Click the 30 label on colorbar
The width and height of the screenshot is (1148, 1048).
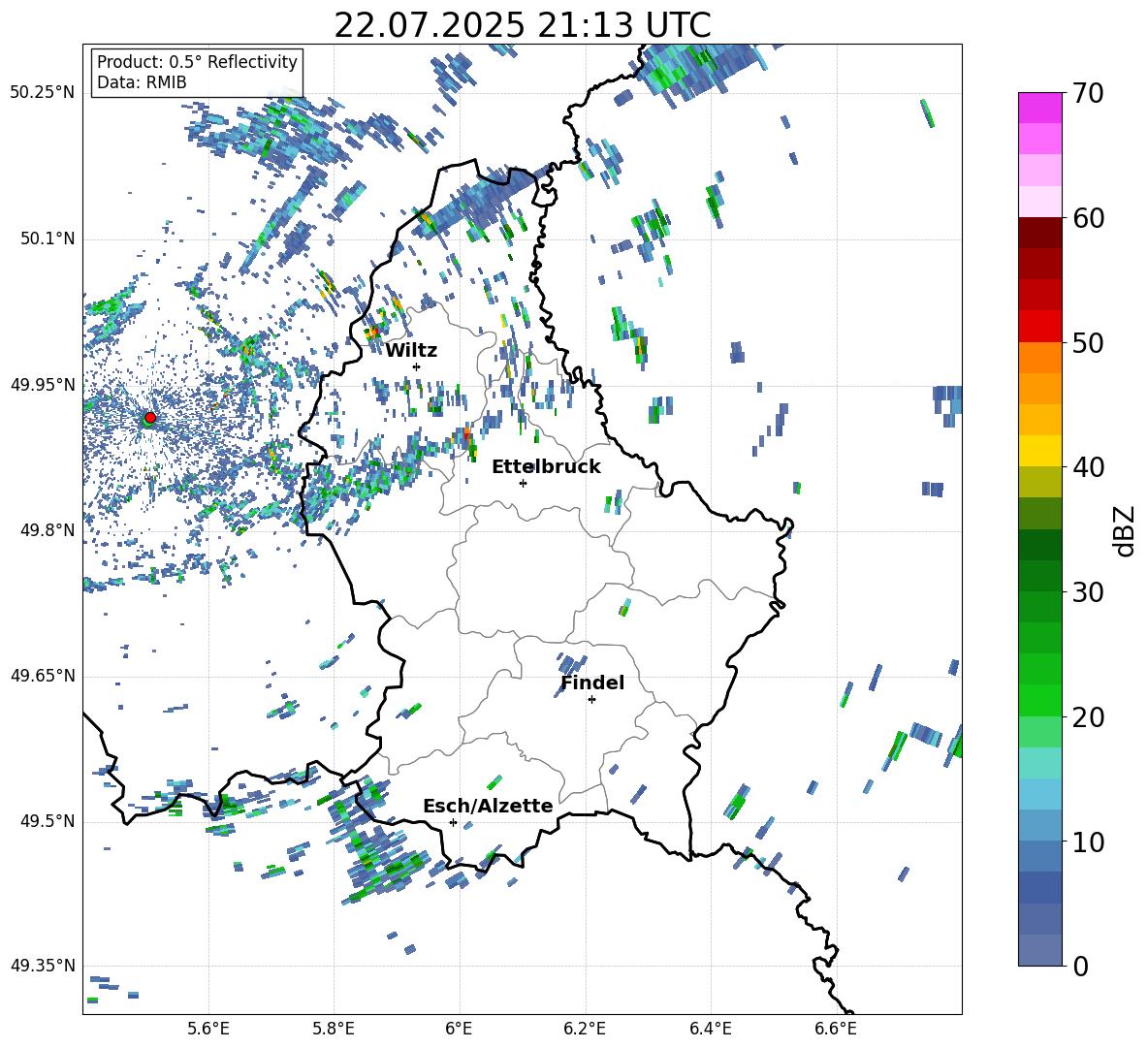1088,592
